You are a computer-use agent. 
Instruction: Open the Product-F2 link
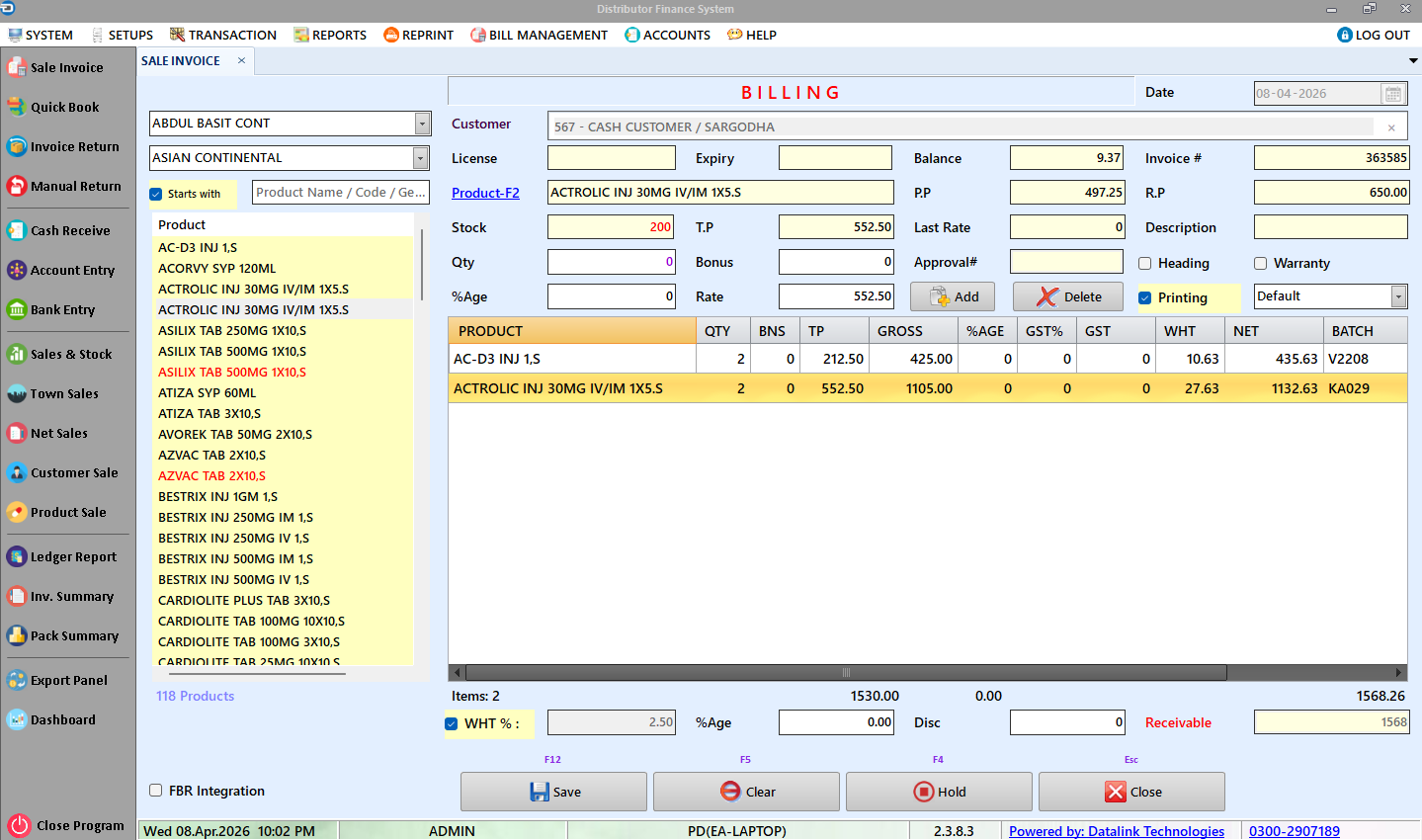(485, 193)
